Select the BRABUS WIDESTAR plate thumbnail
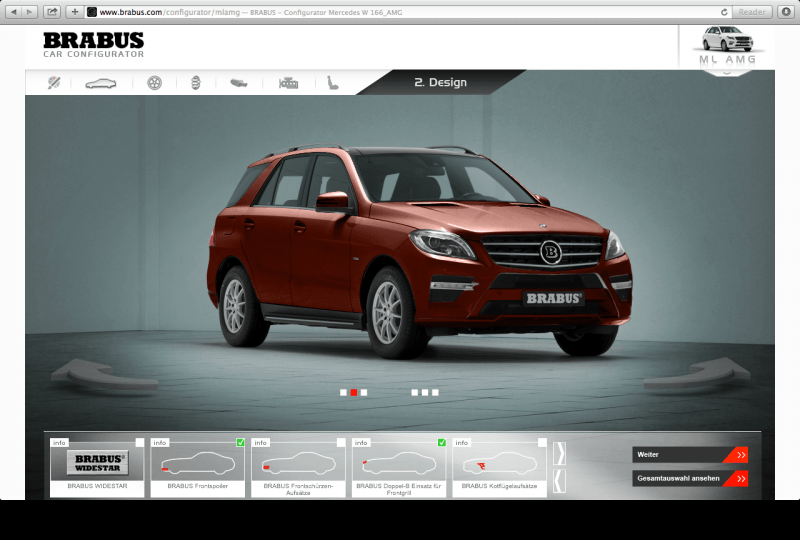Viewport: 800px width, 540px height. coord(97,463)
